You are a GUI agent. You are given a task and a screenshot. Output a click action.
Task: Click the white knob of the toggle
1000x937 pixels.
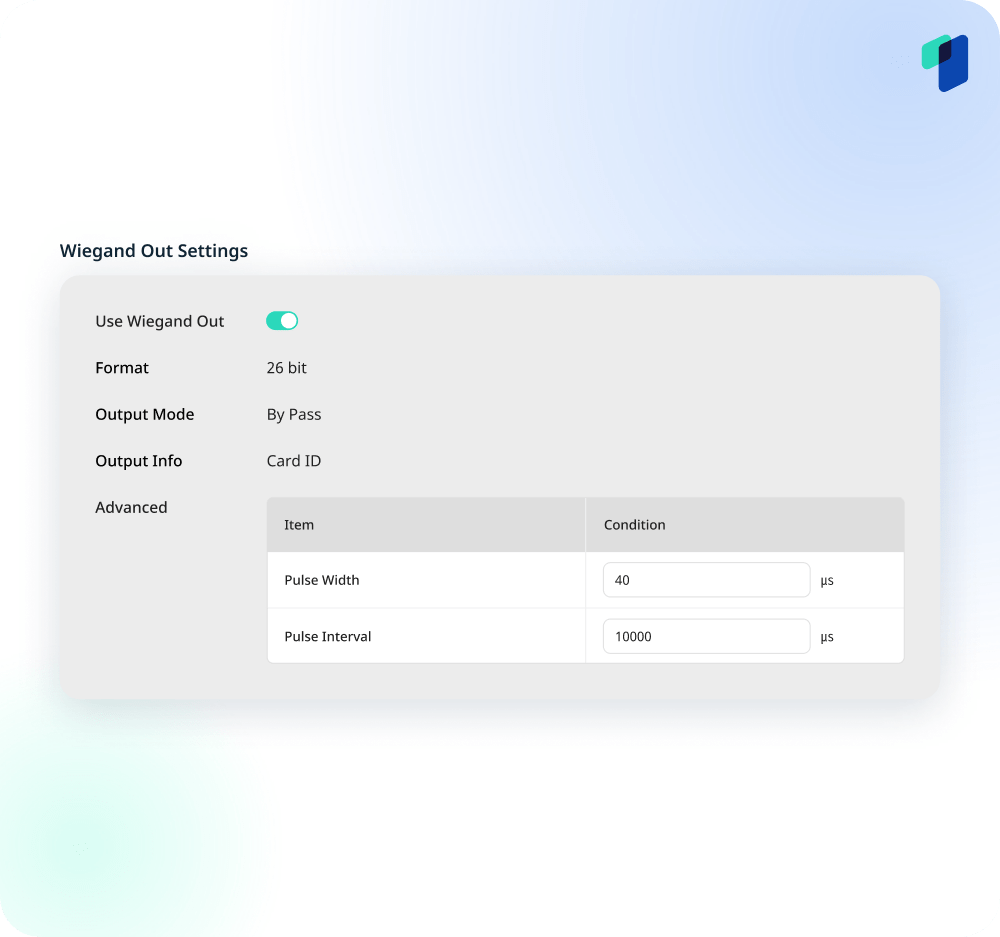(x=289, y=321)
